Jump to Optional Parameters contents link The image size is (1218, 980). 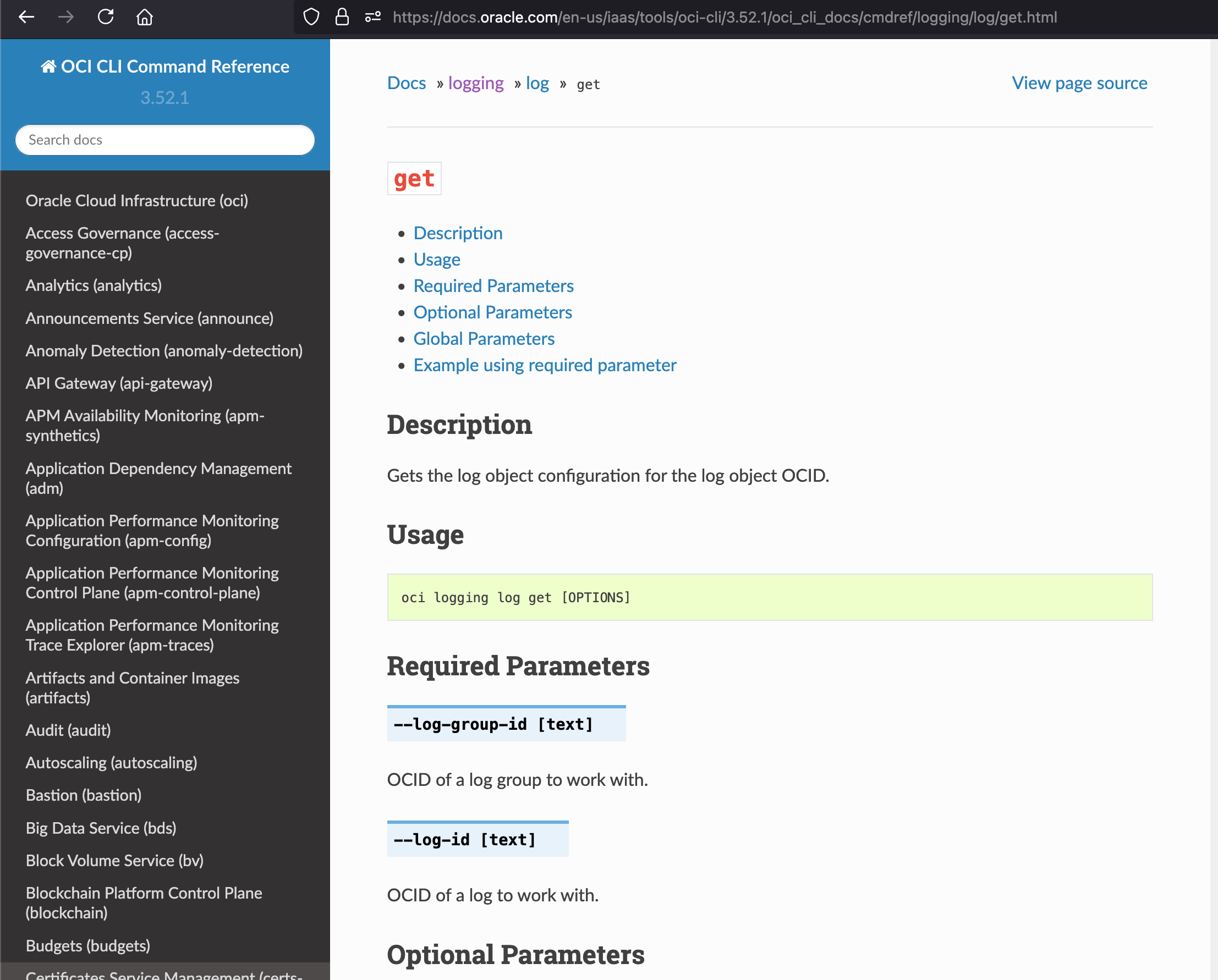492,312
